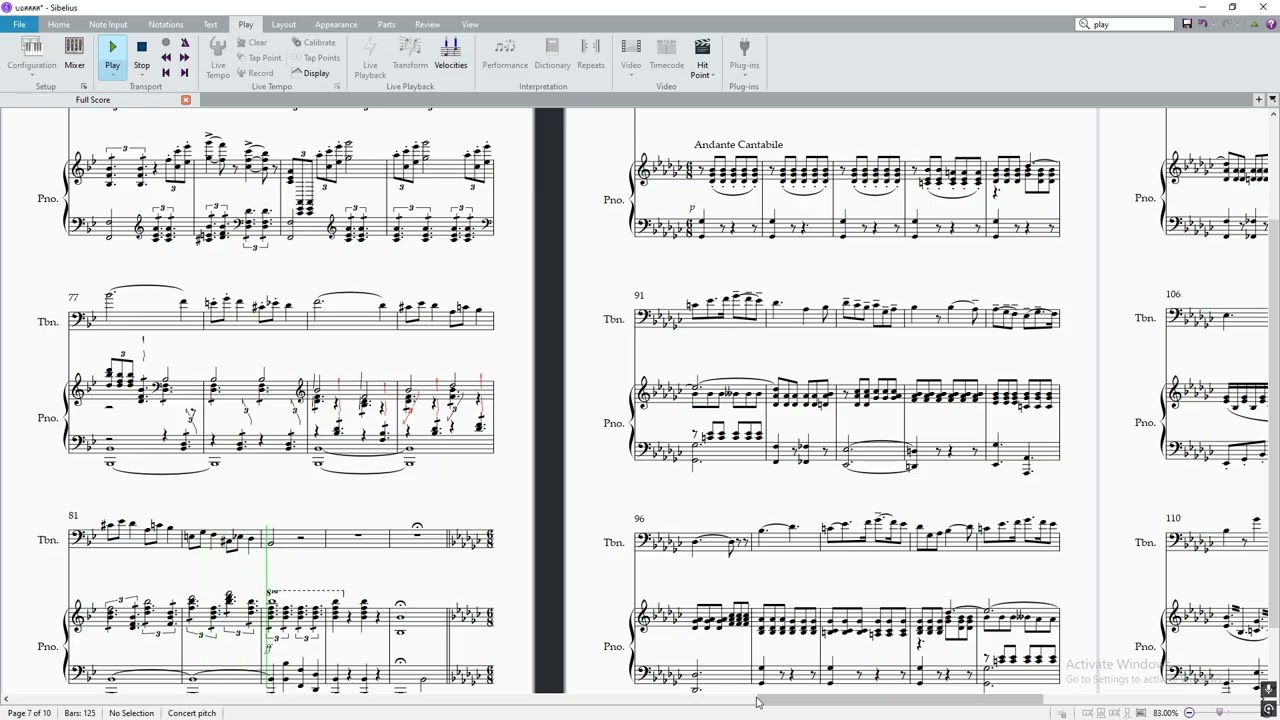The width and height of the screenshot is (1280, 720).
Task: Click the 83.00% zoom value
Action: [1165, 713]
